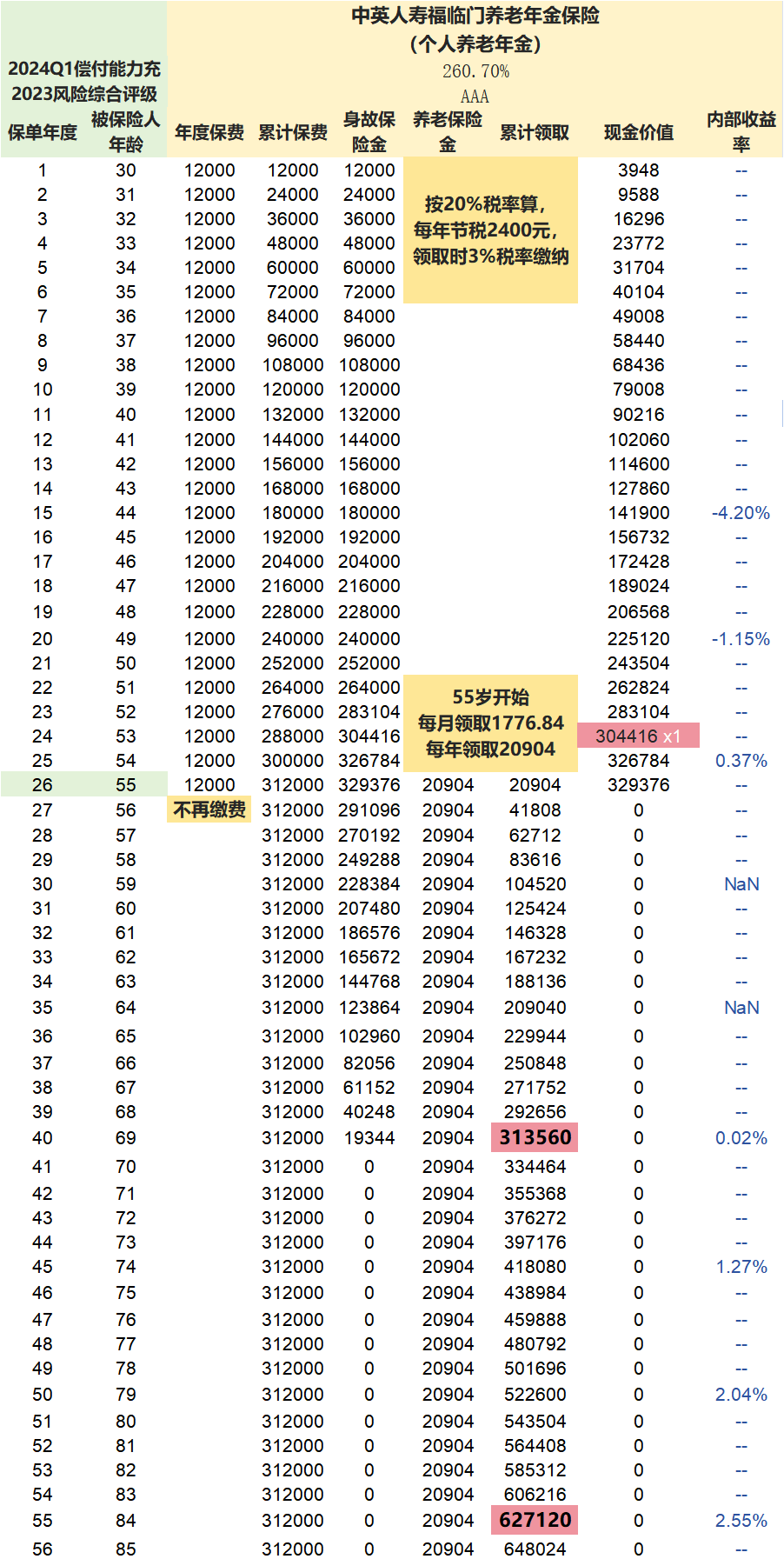Click cash value 16296
The width and height of the screenshot is (784, 1559).
pos(639,219)
